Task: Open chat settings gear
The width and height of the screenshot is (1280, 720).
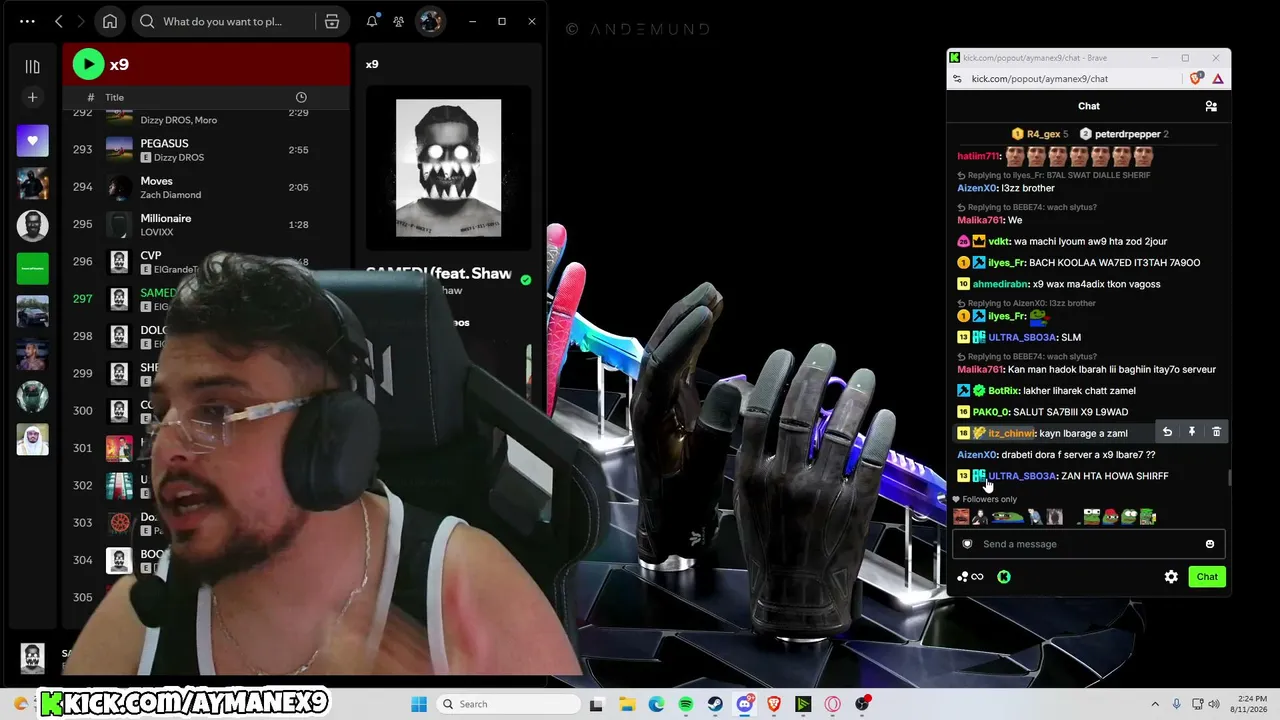Action: pyautogui.click(x=1171, y=577)
